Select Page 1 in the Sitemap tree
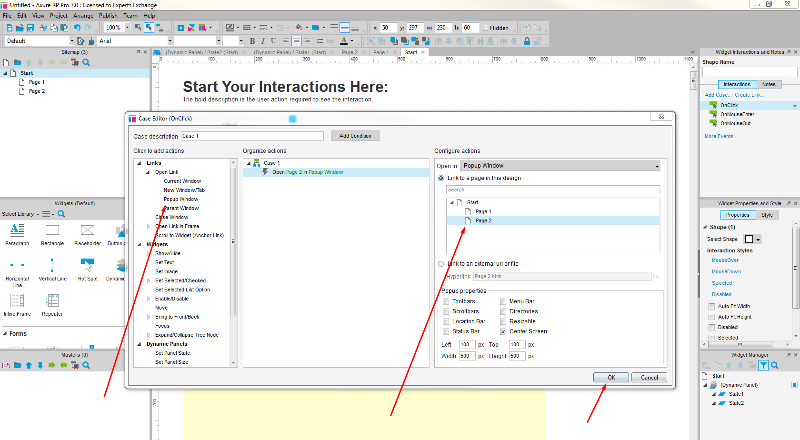800x440 pixels. tap(36, 82)
